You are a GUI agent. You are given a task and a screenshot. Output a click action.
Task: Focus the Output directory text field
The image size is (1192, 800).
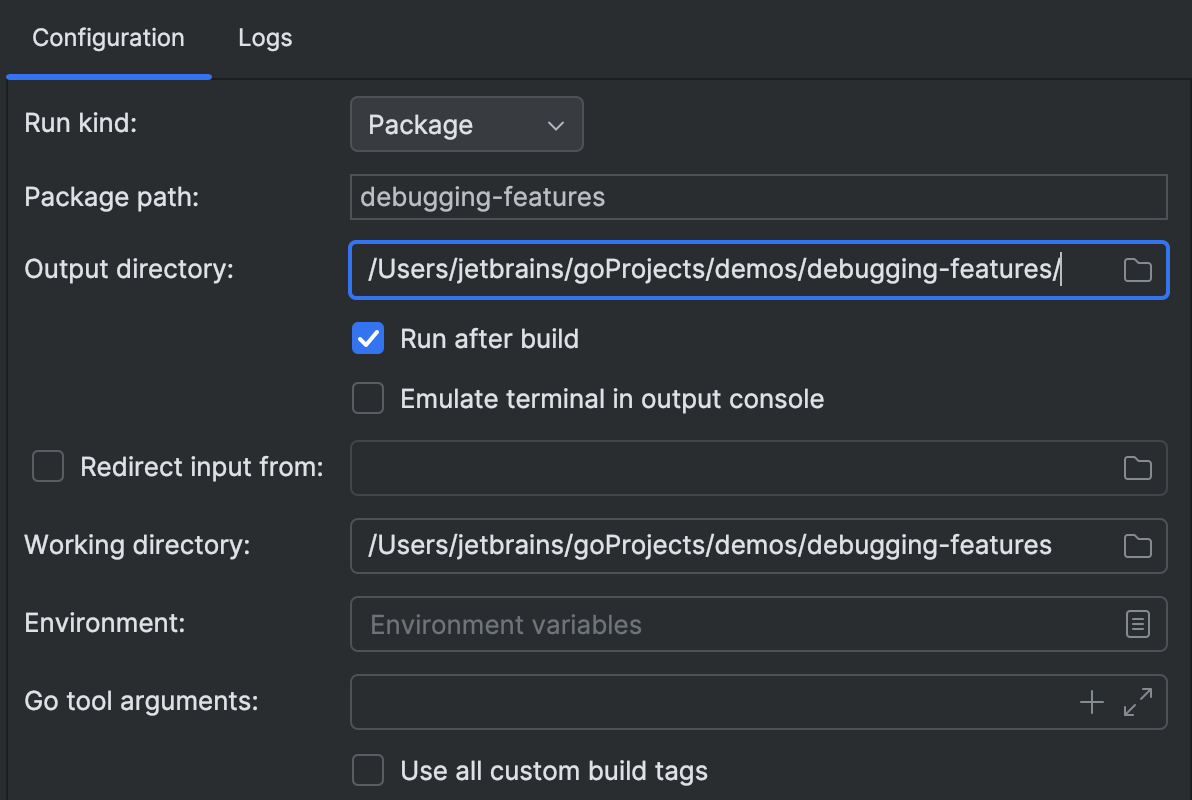tap(730, 270)
